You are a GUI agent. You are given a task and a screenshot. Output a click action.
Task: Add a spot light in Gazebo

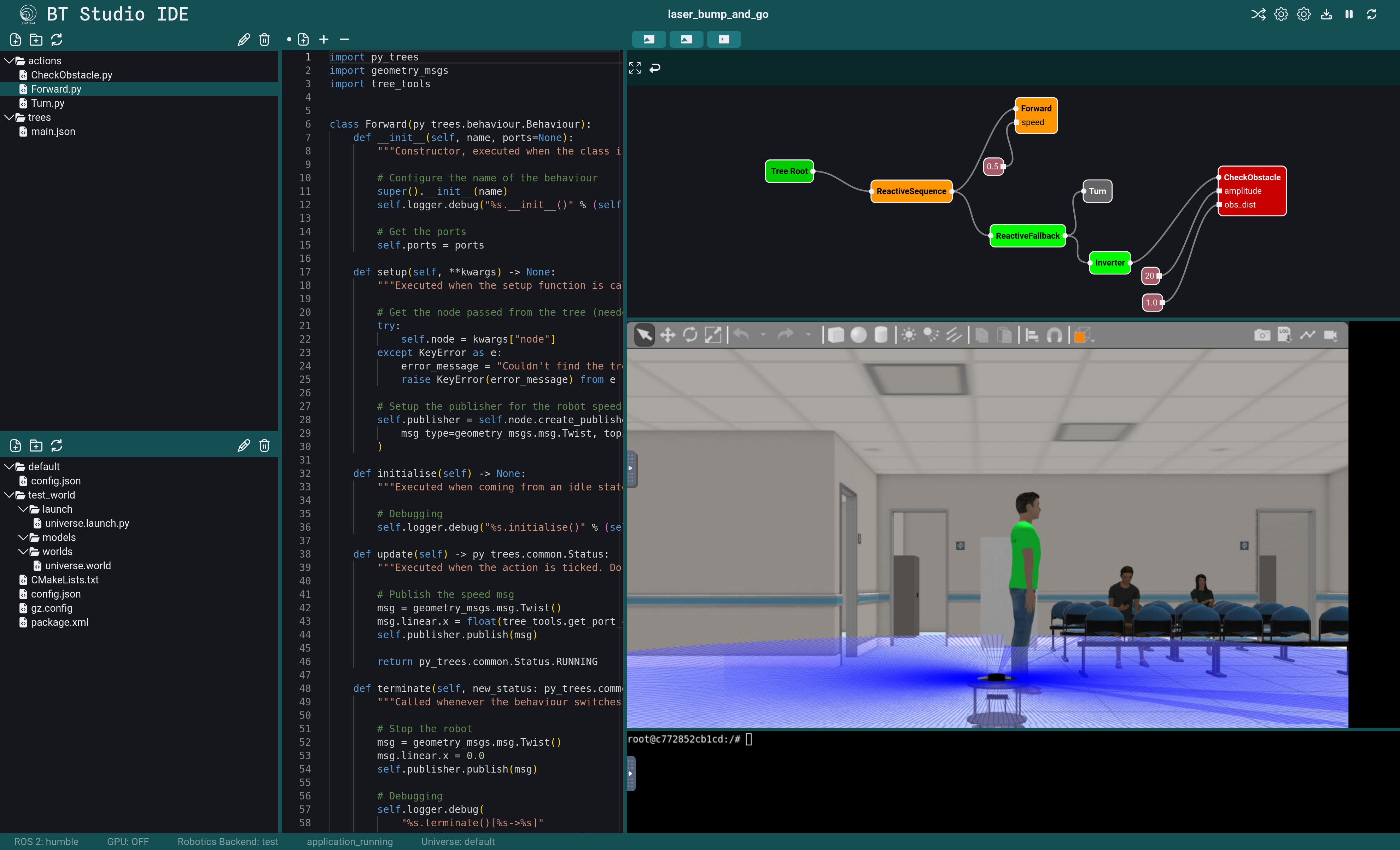[x=931, y=334]
